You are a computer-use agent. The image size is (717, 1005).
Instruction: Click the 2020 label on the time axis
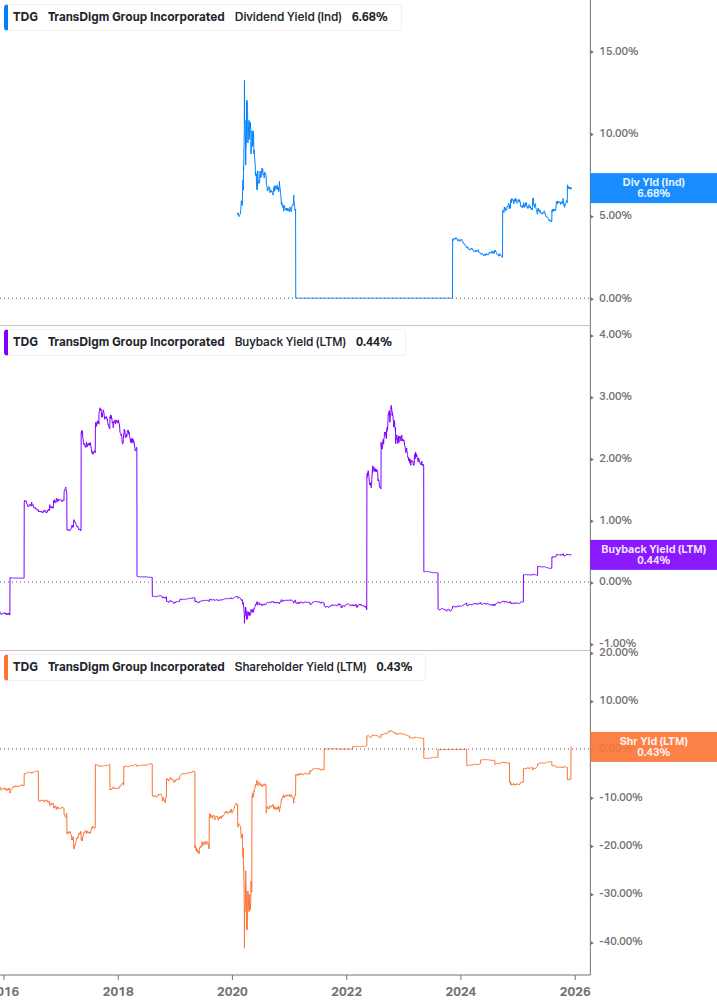232,992
